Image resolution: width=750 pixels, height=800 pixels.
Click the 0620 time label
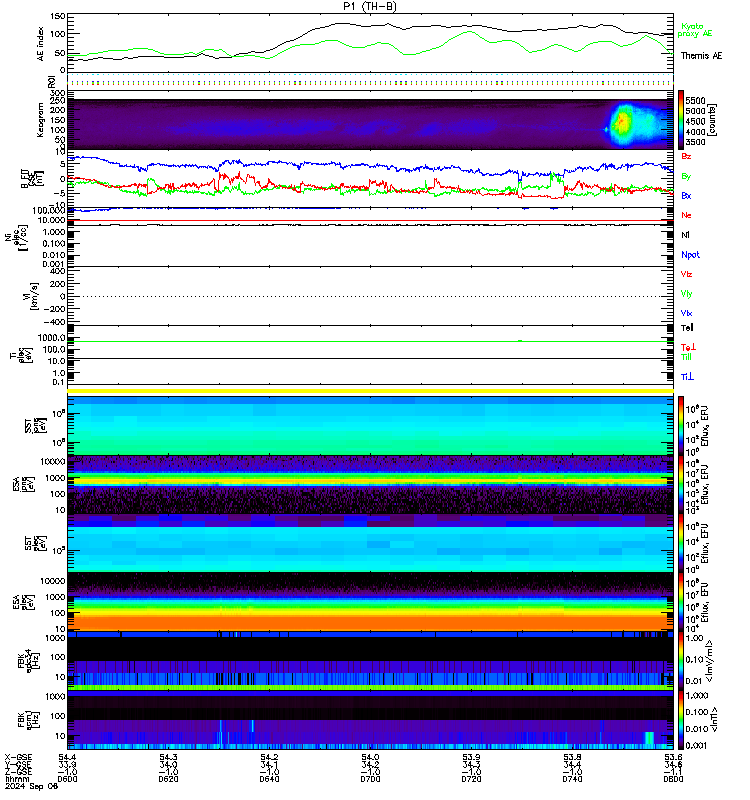click(x=168, y=779)
